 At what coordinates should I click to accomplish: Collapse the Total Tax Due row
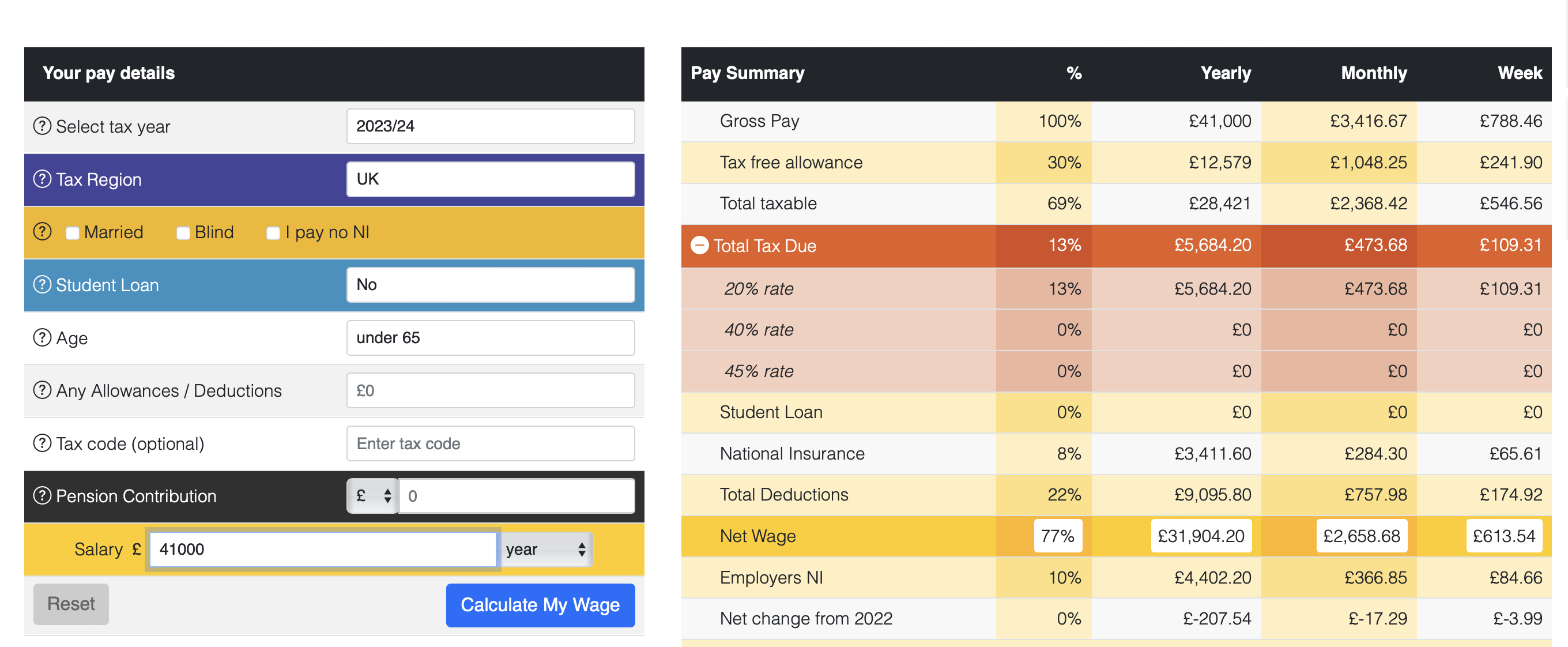pyautogui.click(x=699, y=245)
